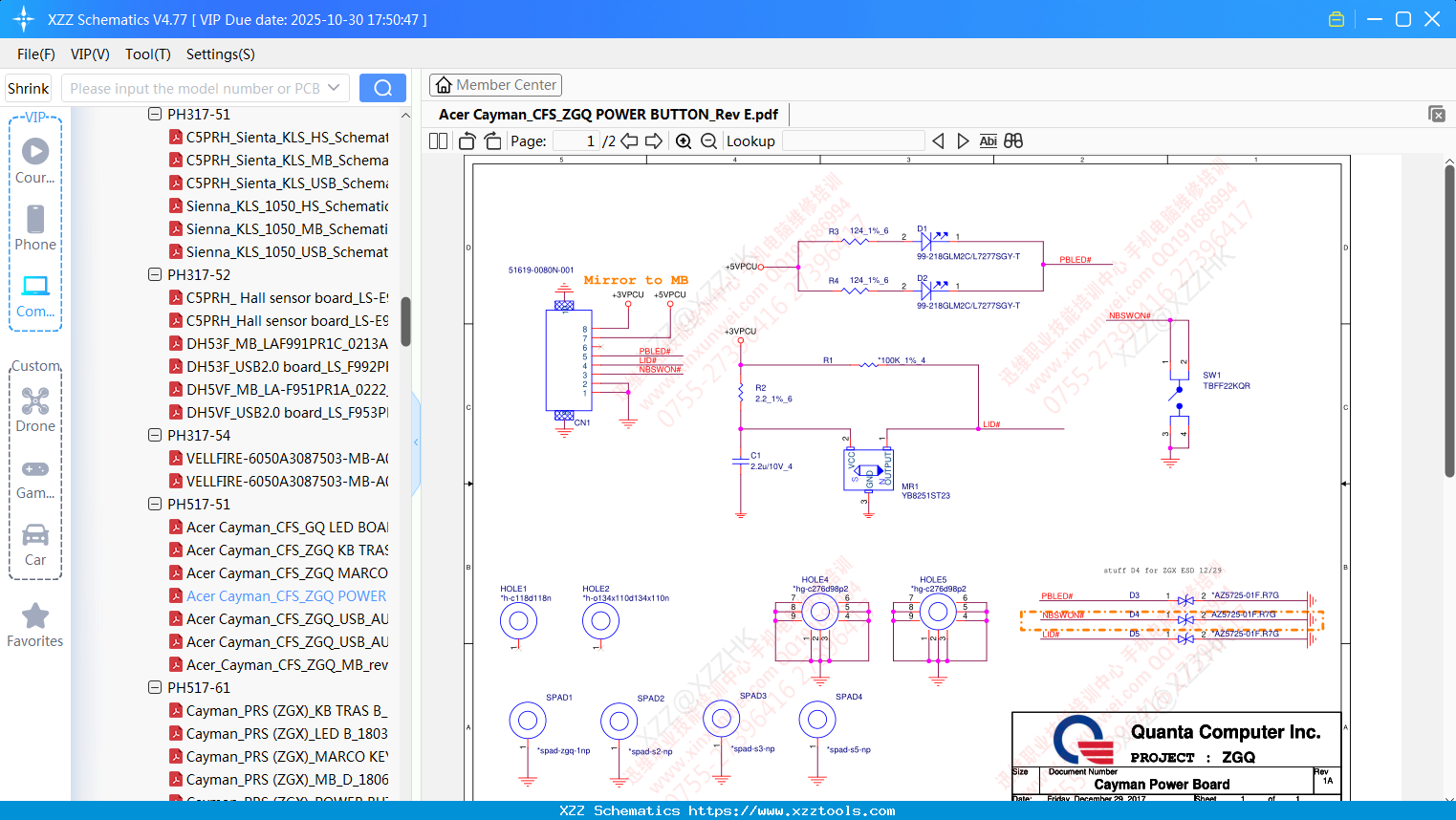Click the zoom out magnifier icon
Screen dimensions: 1456x820
[708, 141]
